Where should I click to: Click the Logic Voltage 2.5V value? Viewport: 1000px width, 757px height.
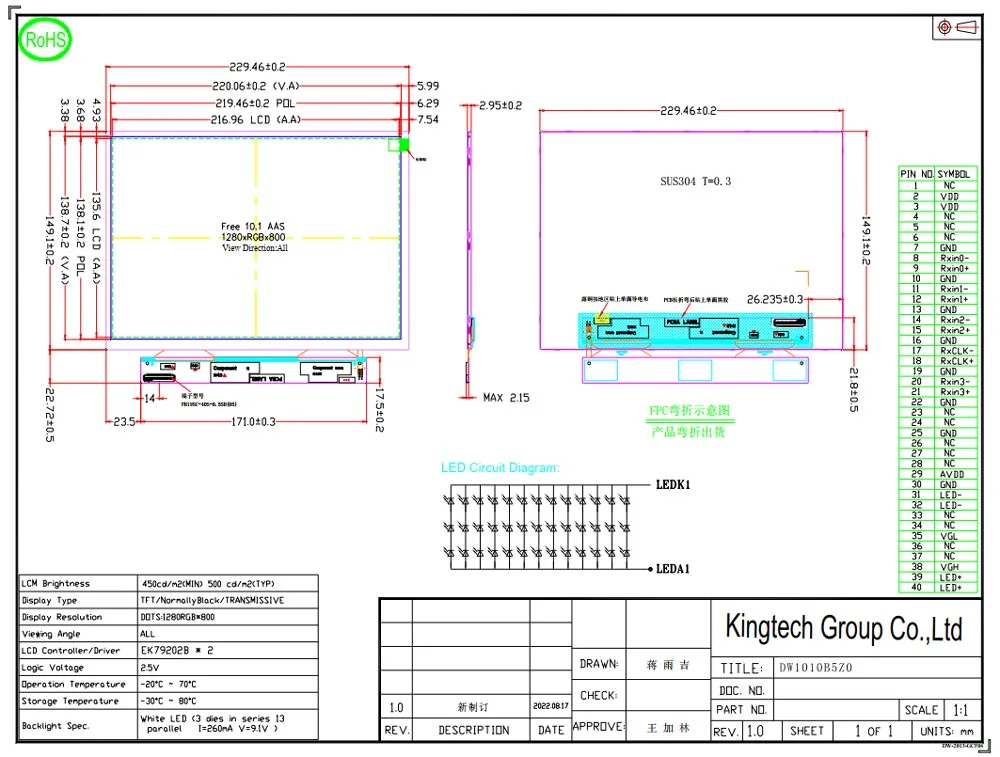(x=150, y=668)
